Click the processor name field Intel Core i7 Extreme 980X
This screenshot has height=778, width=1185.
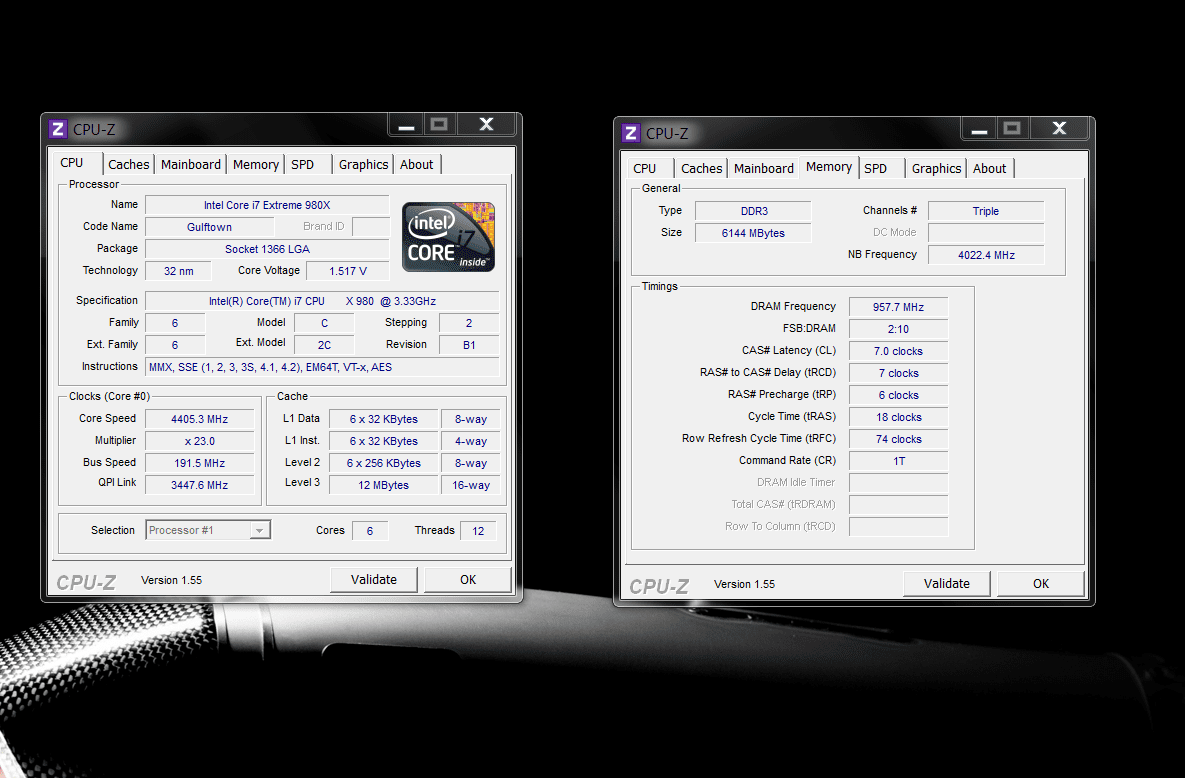[267, 205]
